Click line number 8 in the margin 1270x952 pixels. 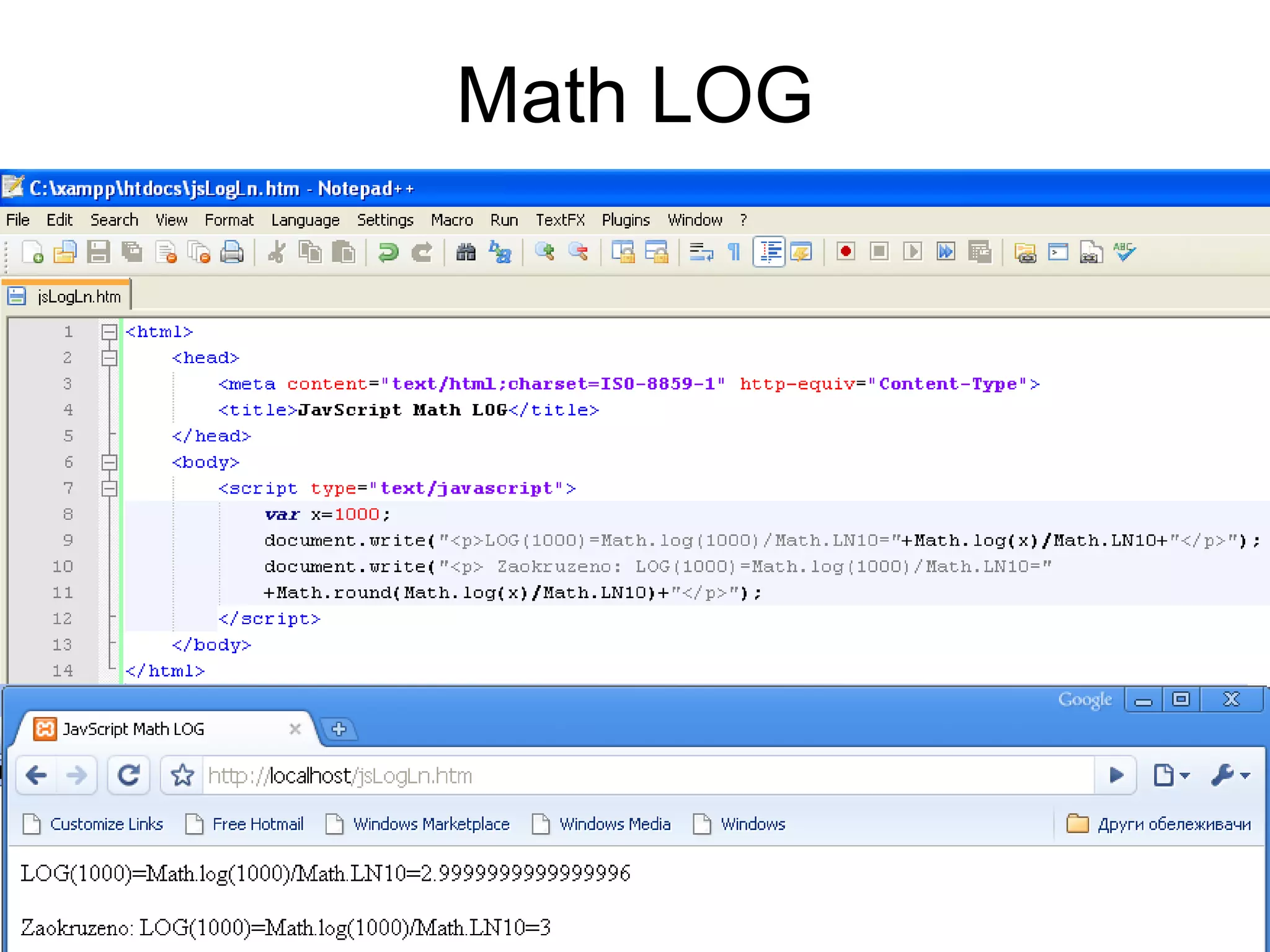(x=68, y=514)
